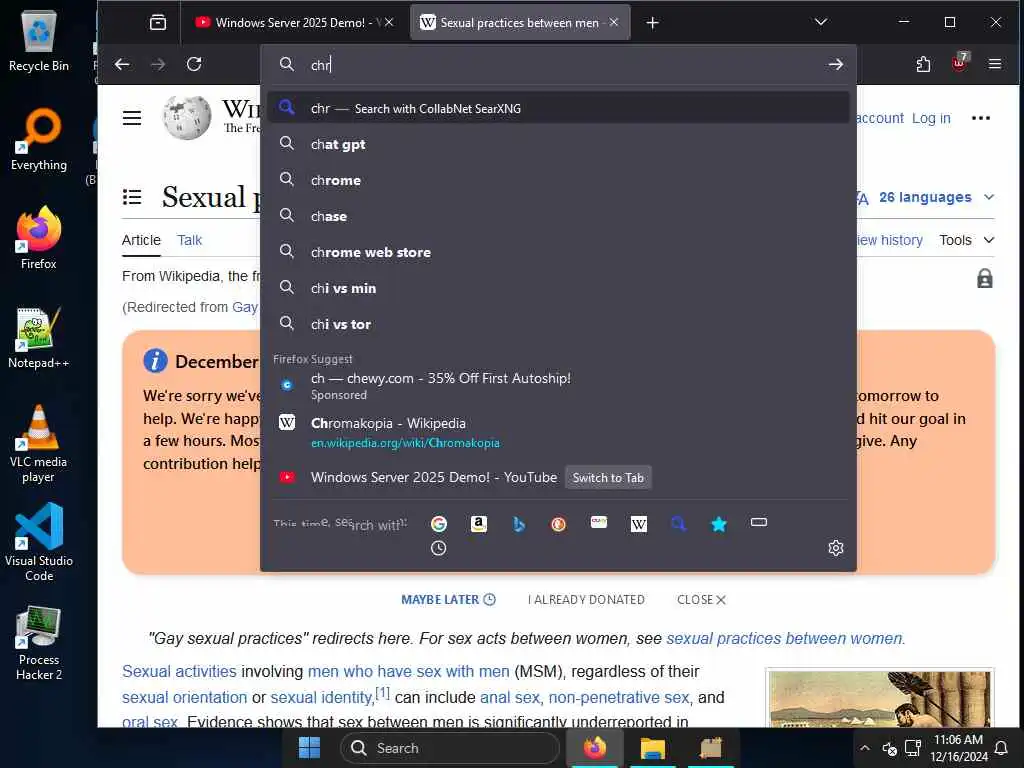Expand the Wikipedia Tools dropdown
1024x768 pixels.
point(967,240)
